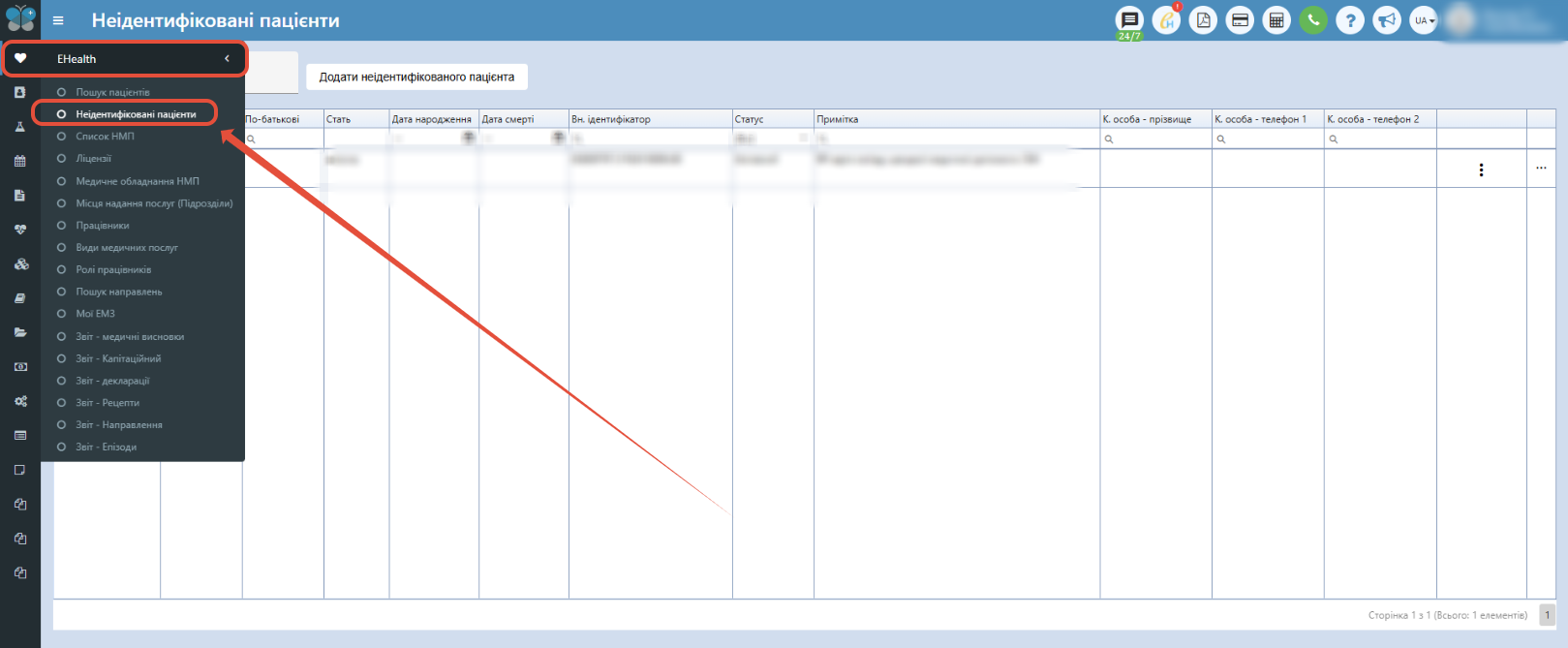The image size is (1568, 648).
Task: Click Додати неідентифікованого пацієнта button
Action: pyautogui.click(x=416, y=77)
